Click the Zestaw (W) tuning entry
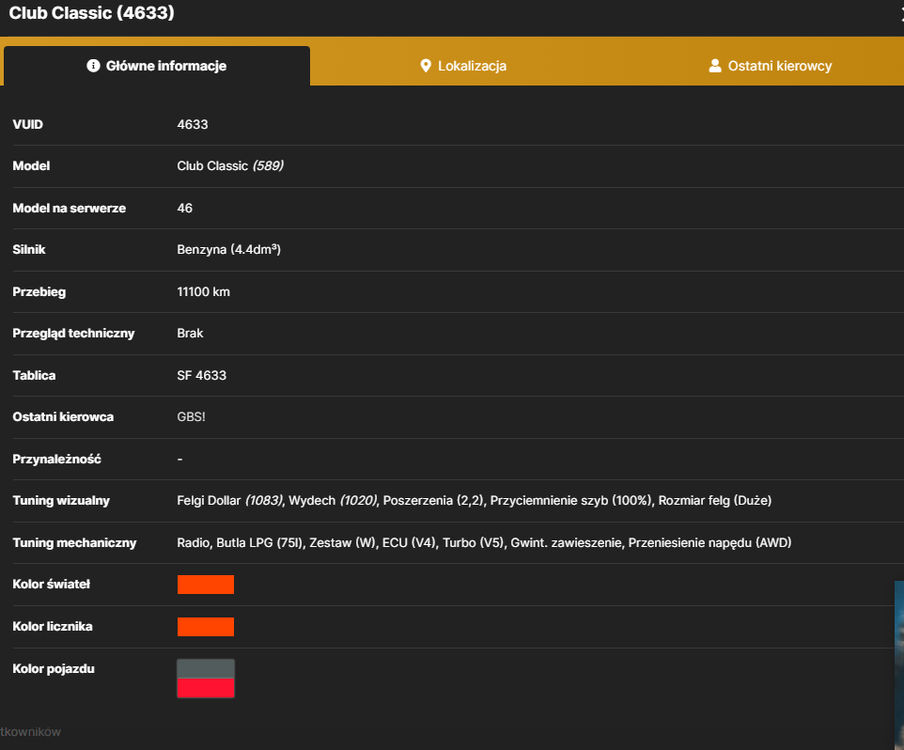The image size is (904, 750). click(x=342, y=542)
